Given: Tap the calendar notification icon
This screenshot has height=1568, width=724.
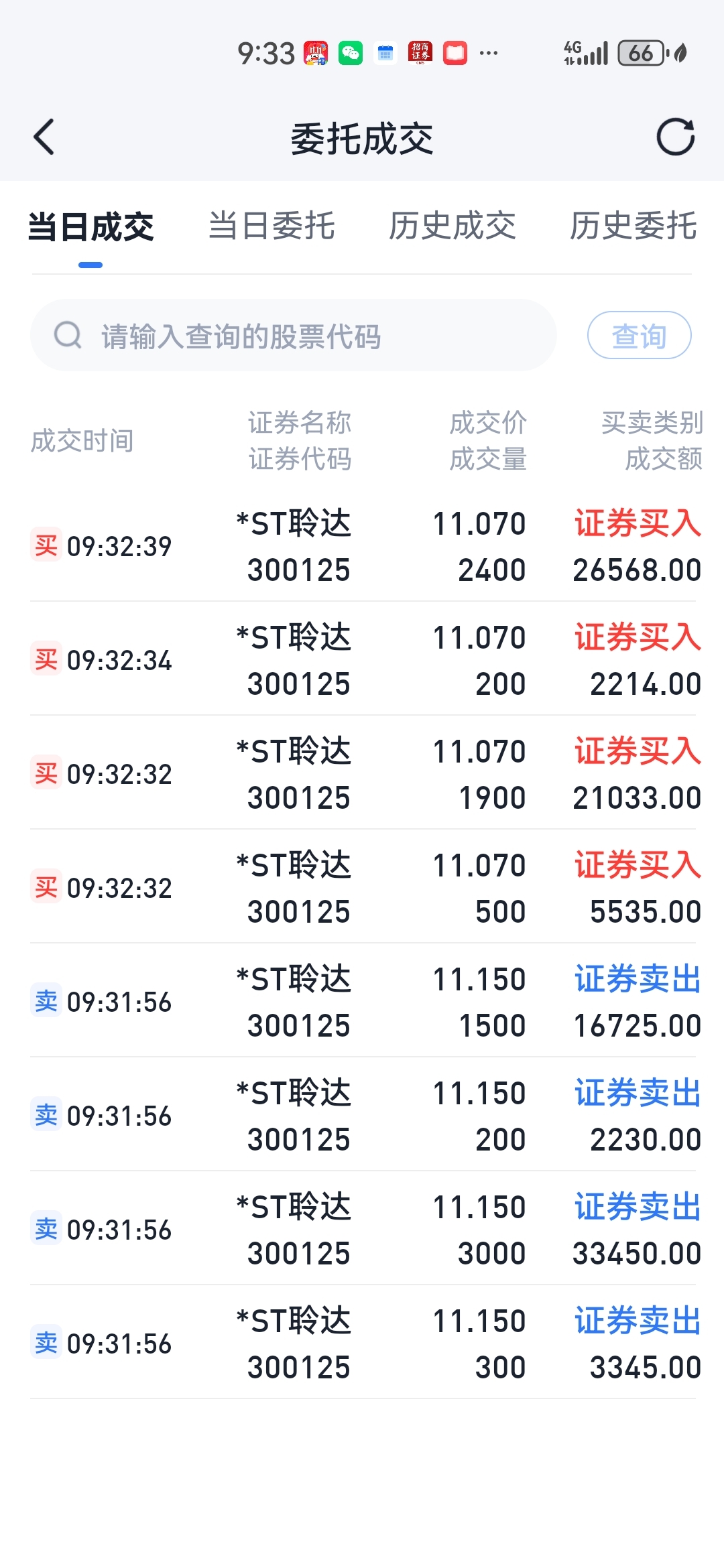Looking at the screenshot, I should pyautogui.click(x=385, y=53).
